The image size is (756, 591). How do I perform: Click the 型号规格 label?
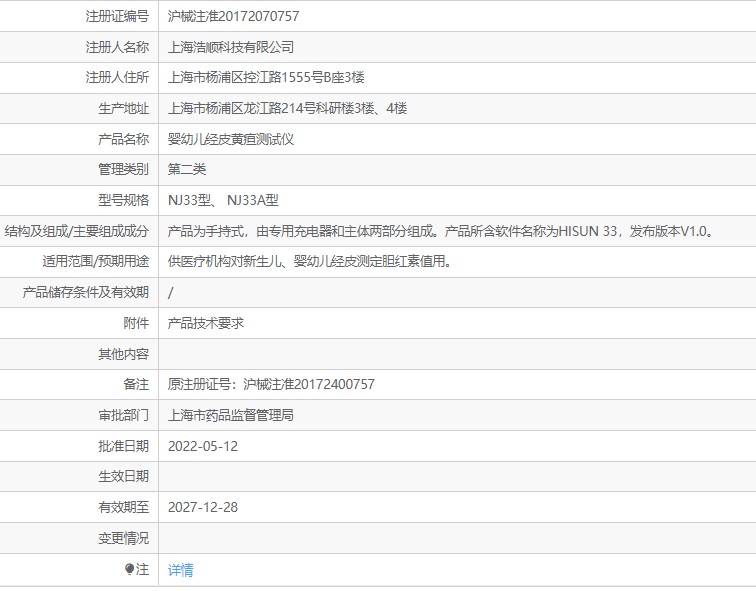click(x=123, y=200)
